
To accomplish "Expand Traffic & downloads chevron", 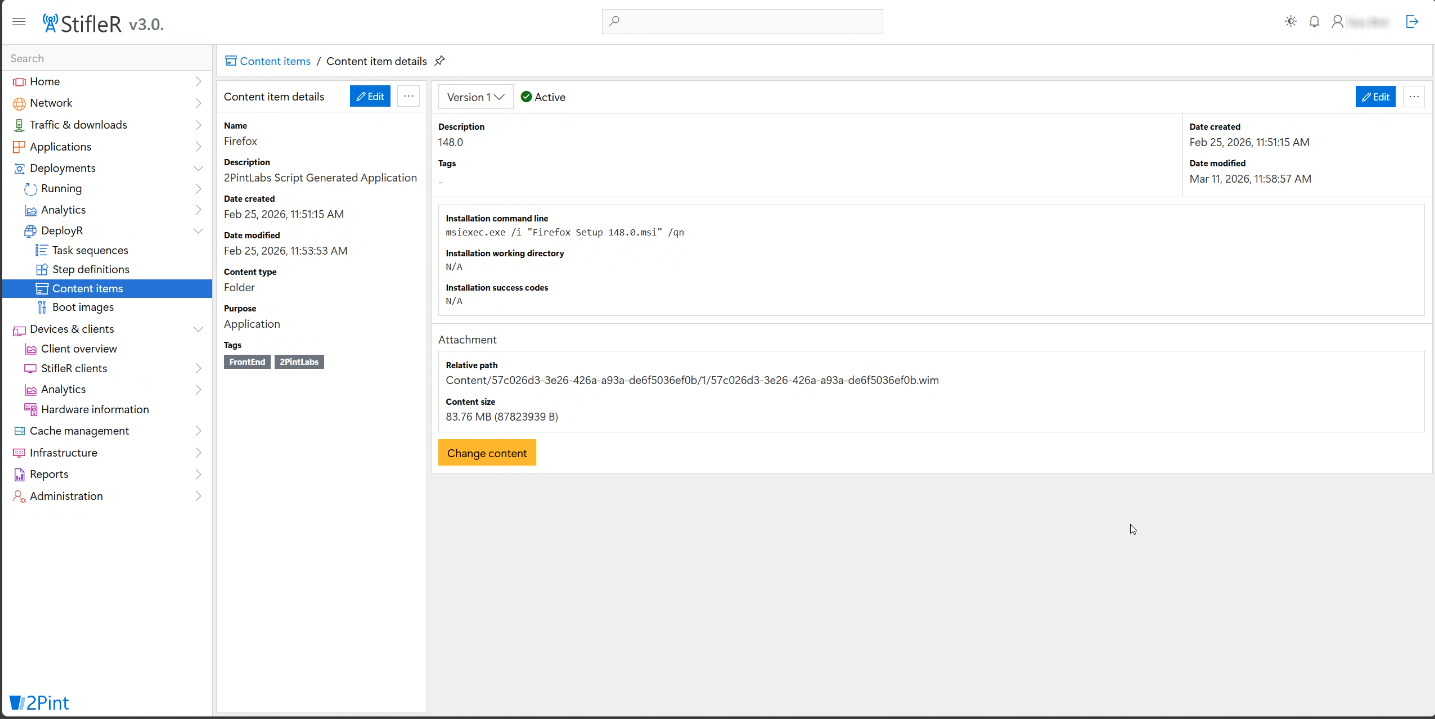I will click(198, 125).
